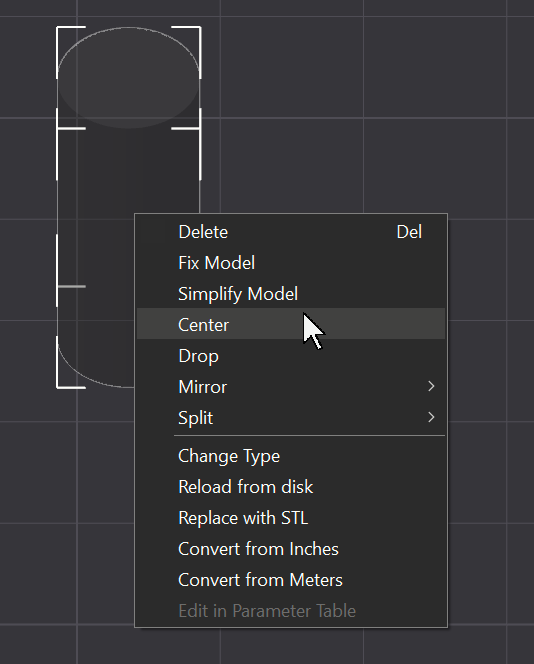Choose Drop to place model on bed
This screenshot has height=664, width=534.
point(291,356)
